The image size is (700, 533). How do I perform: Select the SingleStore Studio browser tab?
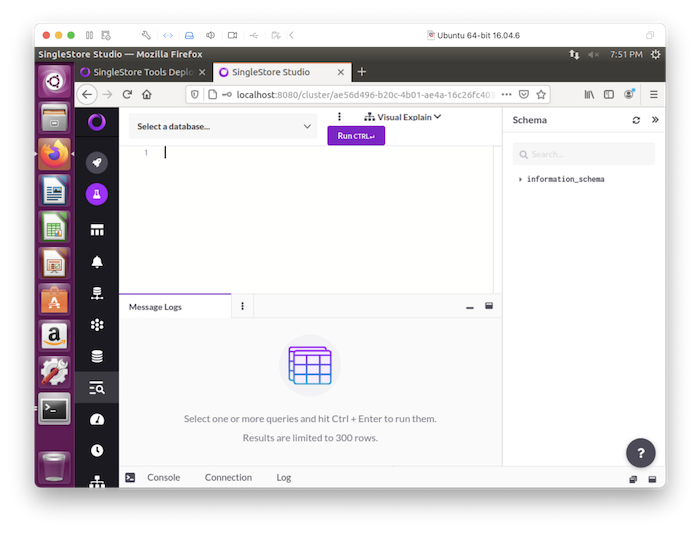(282, 72)
